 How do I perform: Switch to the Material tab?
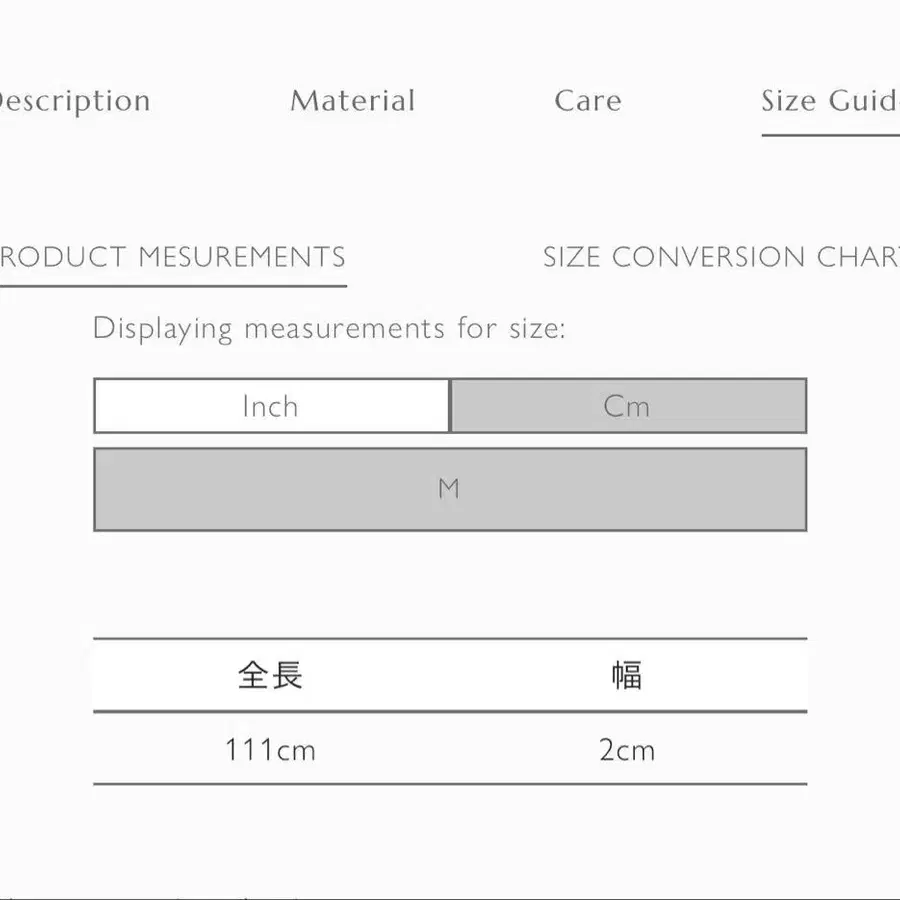(352, 101)
